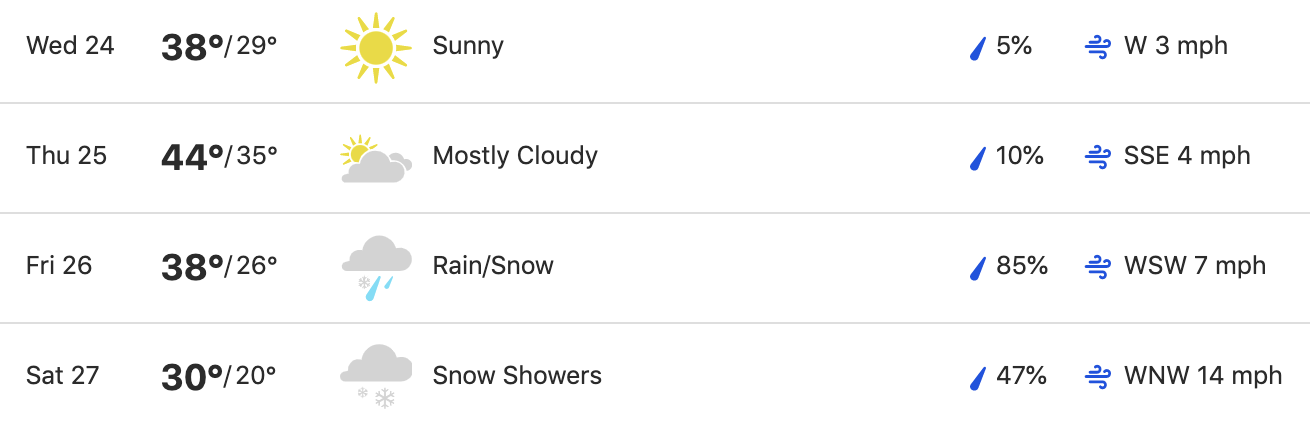
Task: Select the Snow Showers icon for Sat 27
Action: point(376,377)
